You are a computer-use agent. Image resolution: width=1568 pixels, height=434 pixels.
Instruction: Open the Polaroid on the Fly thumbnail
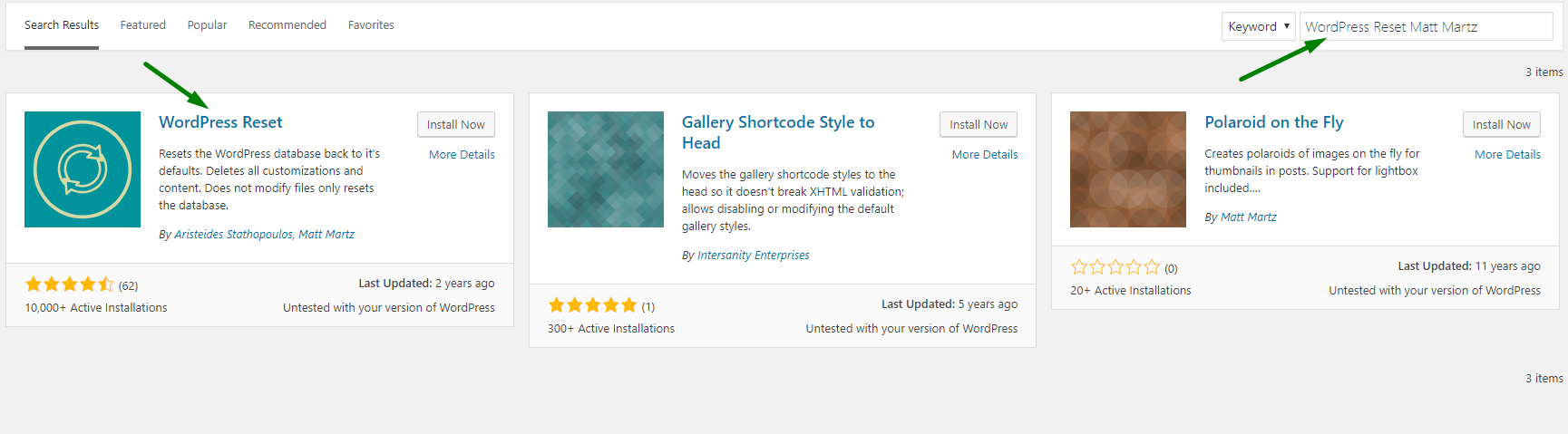[1128, 169]
